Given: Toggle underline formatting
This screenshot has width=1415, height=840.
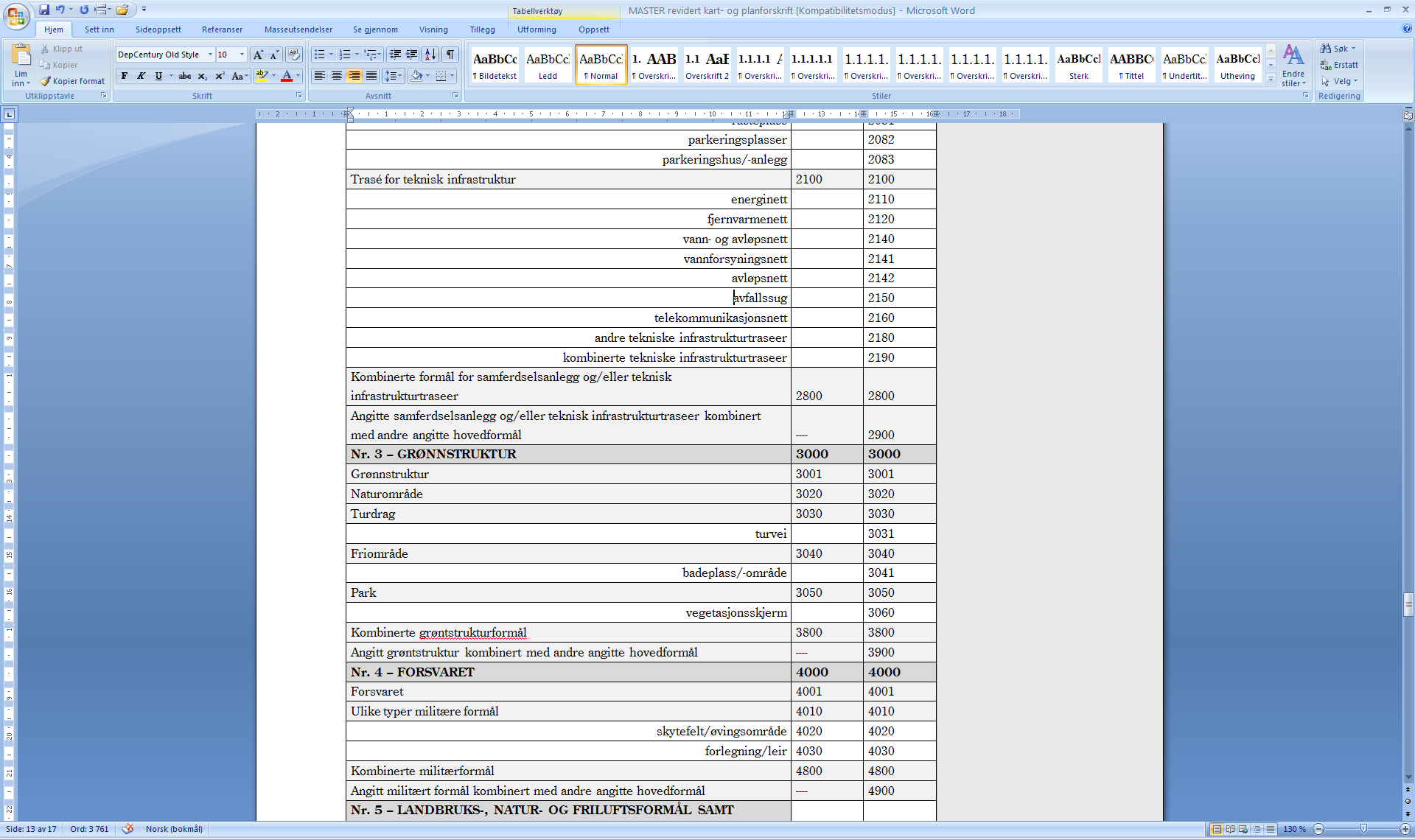Looking at the screenshot, I should 158,76.
